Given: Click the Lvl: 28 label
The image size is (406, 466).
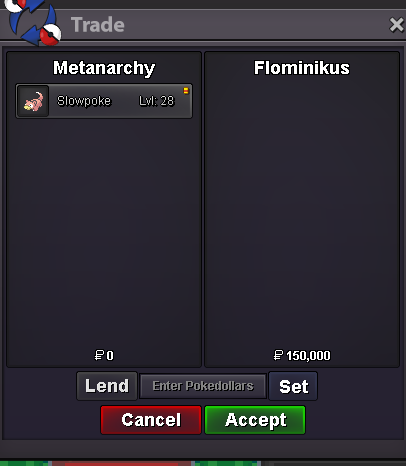Looking at the screenshot, I should click(x=156, y=101).
